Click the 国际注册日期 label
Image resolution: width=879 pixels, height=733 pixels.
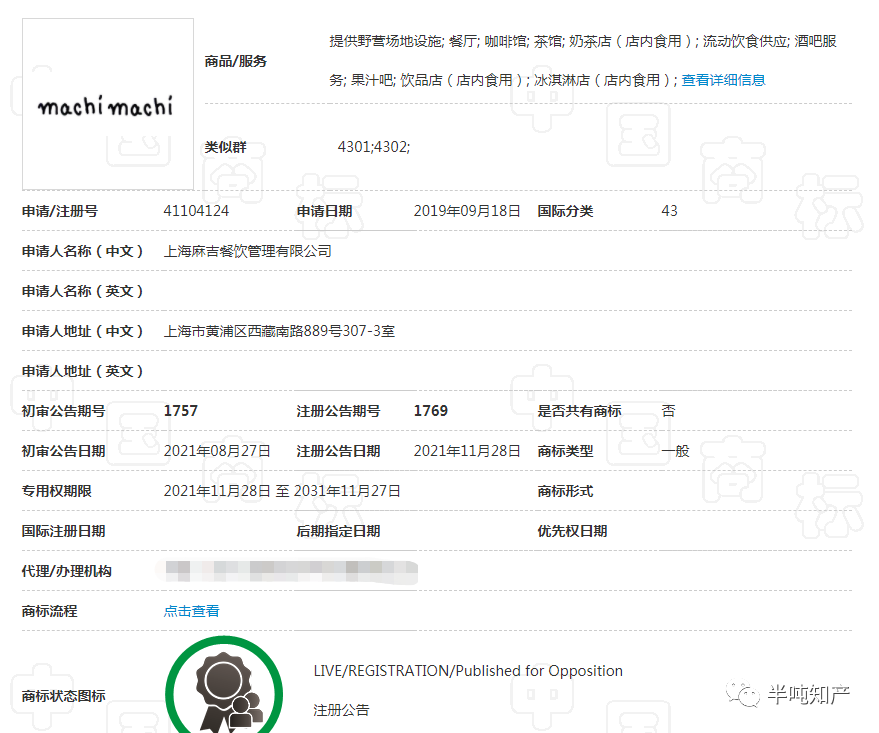[63, 531]
